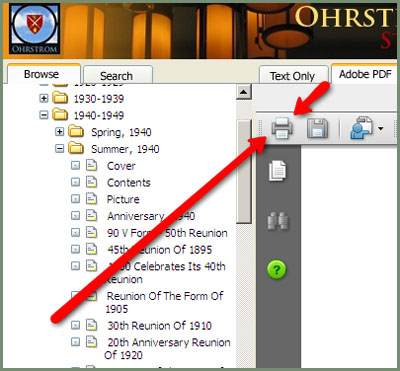400x371 pixels.
Task: Click the Spring, 1940 folder icon
Action: 76,131
